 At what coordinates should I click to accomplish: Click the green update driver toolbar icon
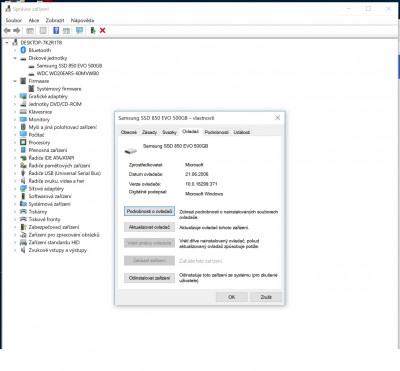point(93,31)
